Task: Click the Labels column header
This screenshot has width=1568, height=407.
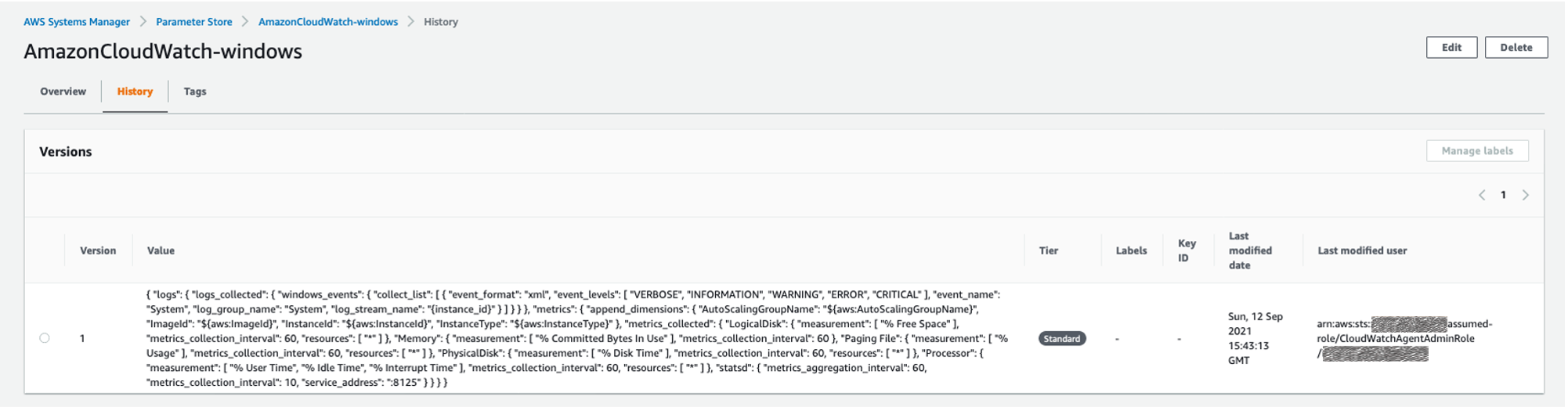Action: pyautogui.click(x=1131, y=250)
